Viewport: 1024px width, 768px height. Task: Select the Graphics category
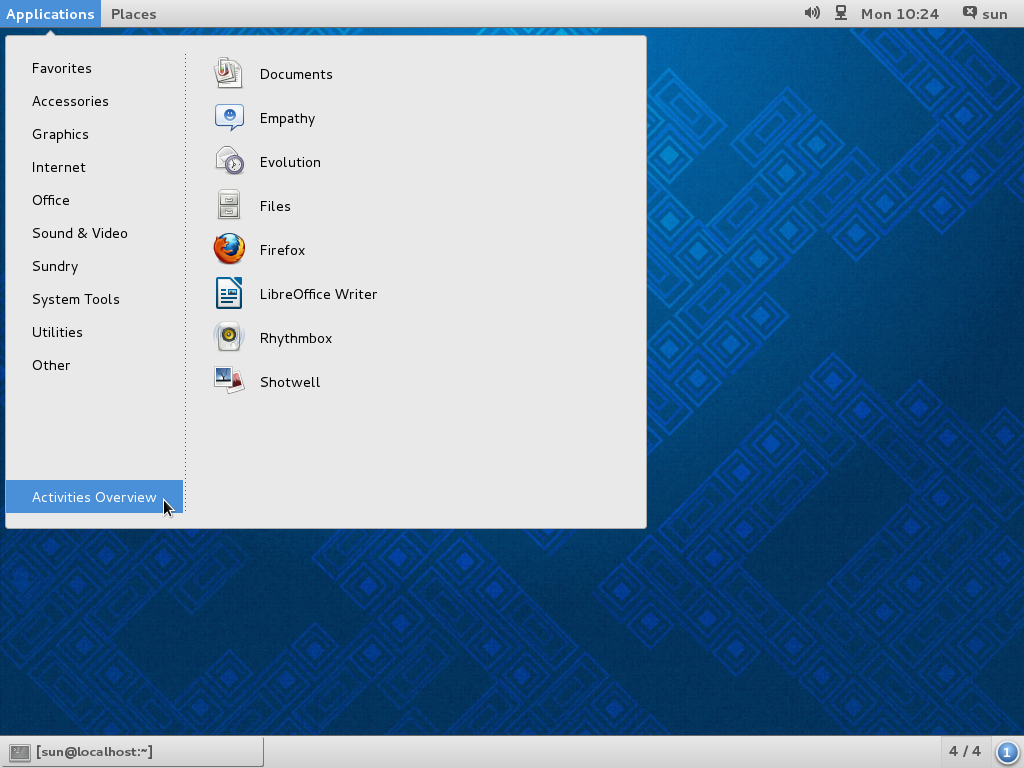60,134
